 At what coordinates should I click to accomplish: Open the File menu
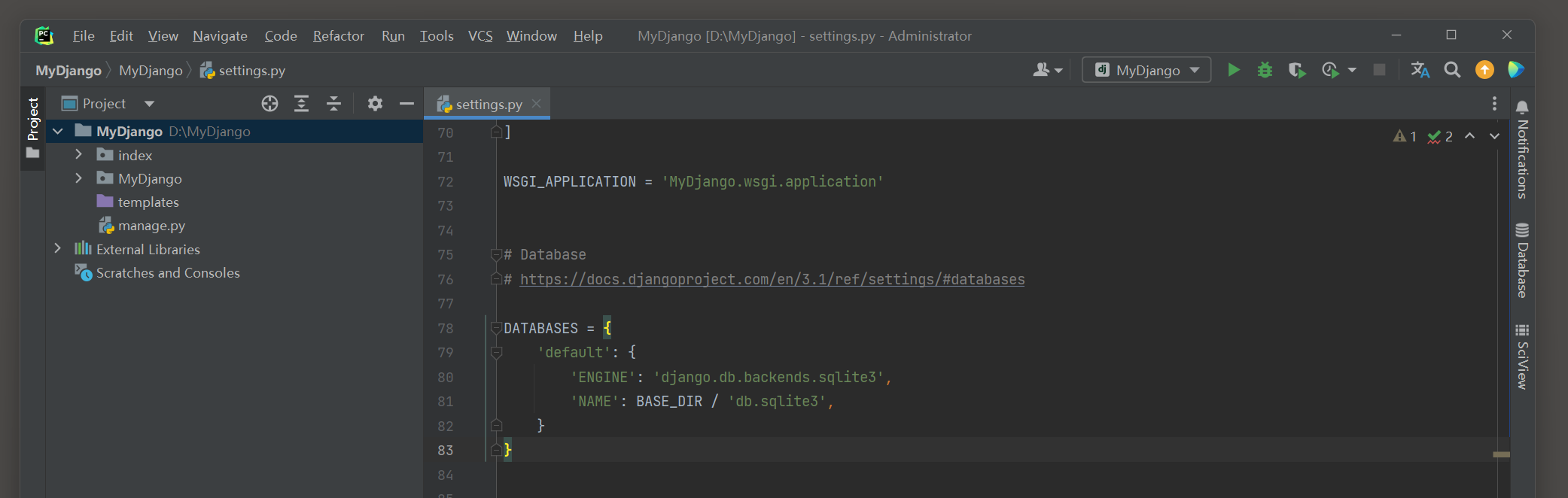(x=84, y=36)
